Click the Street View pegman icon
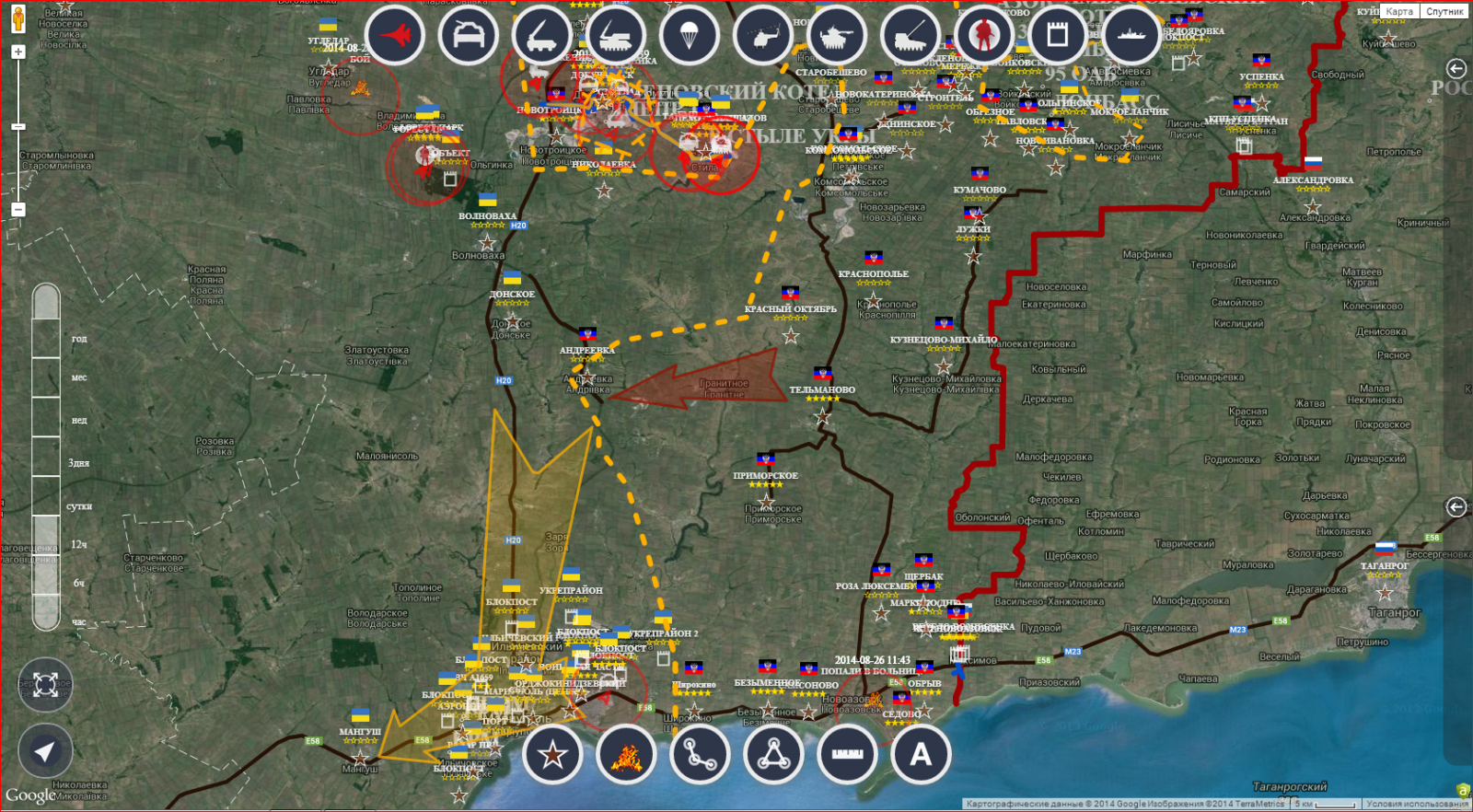The width and height of the screenshot is (1473, 812). tap(17, 17)
